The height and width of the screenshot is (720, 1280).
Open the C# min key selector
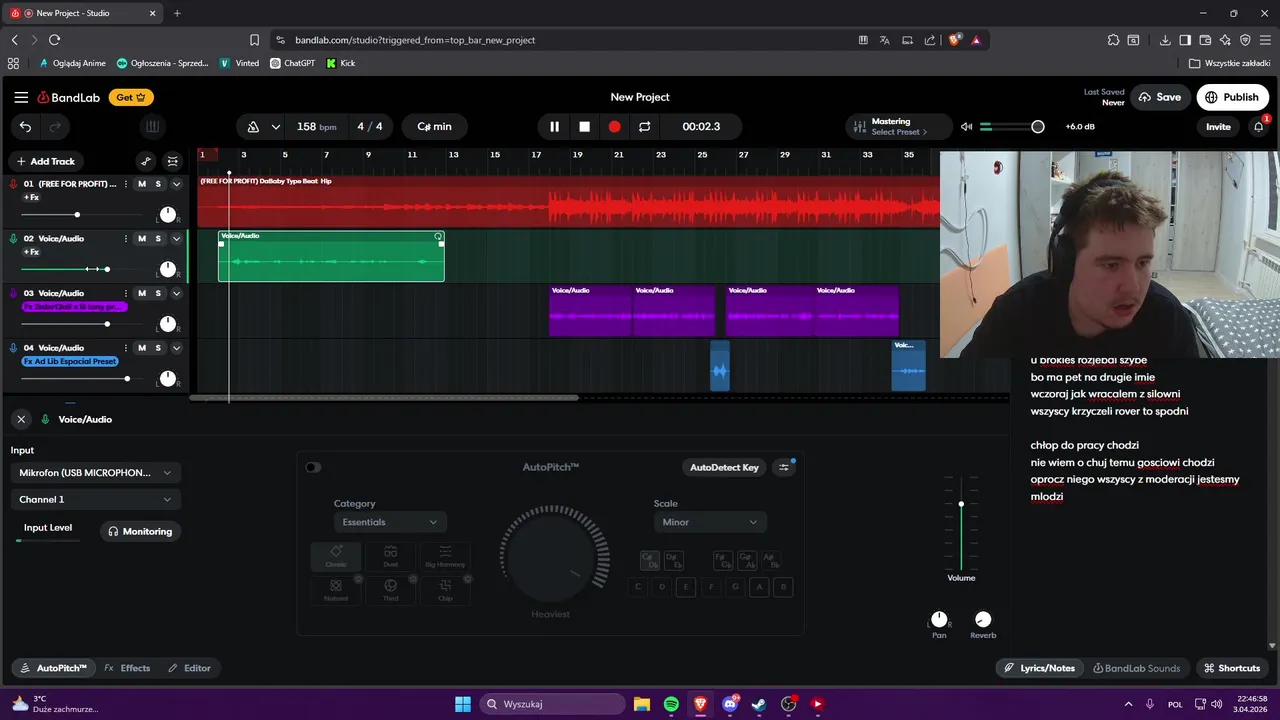(434, 127)
